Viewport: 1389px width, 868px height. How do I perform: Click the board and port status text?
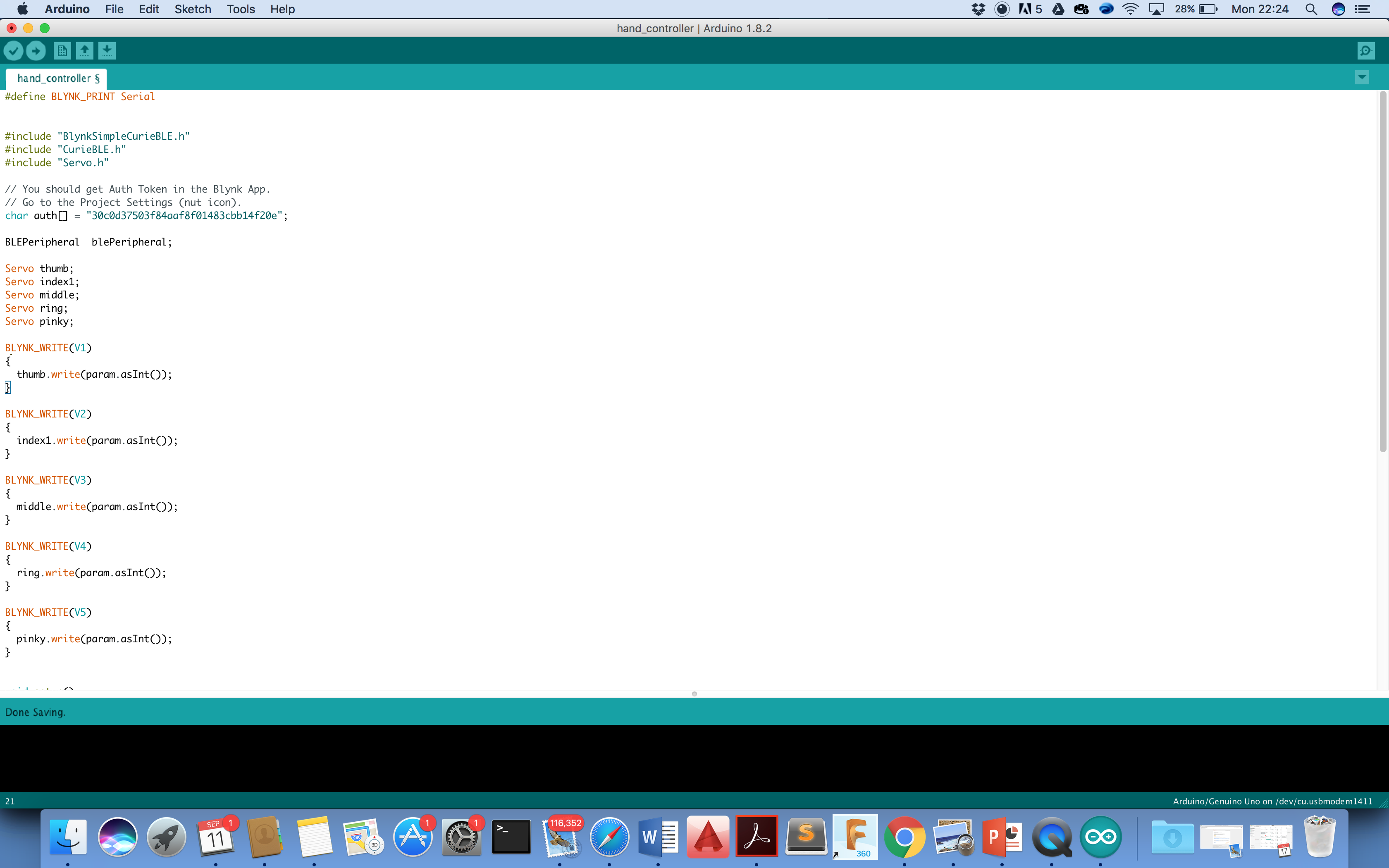(1272, 801)
